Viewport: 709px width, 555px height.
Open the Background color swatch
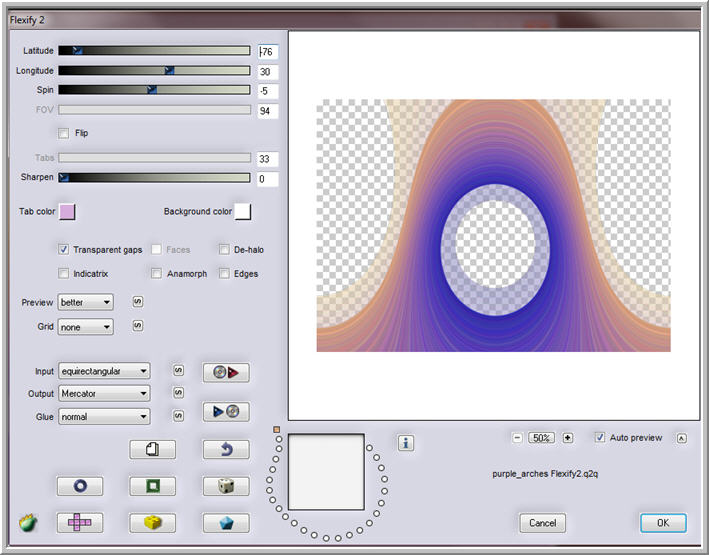click(243, 211)
